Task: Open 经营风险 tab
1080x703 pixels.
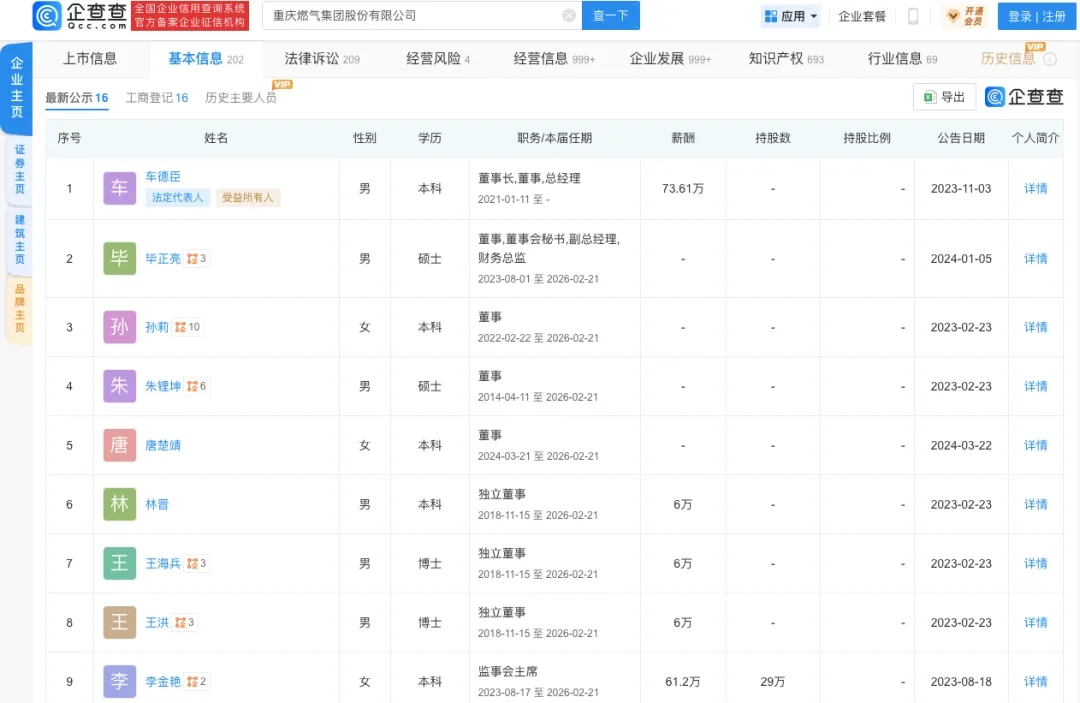Action: tap(438, 59)
